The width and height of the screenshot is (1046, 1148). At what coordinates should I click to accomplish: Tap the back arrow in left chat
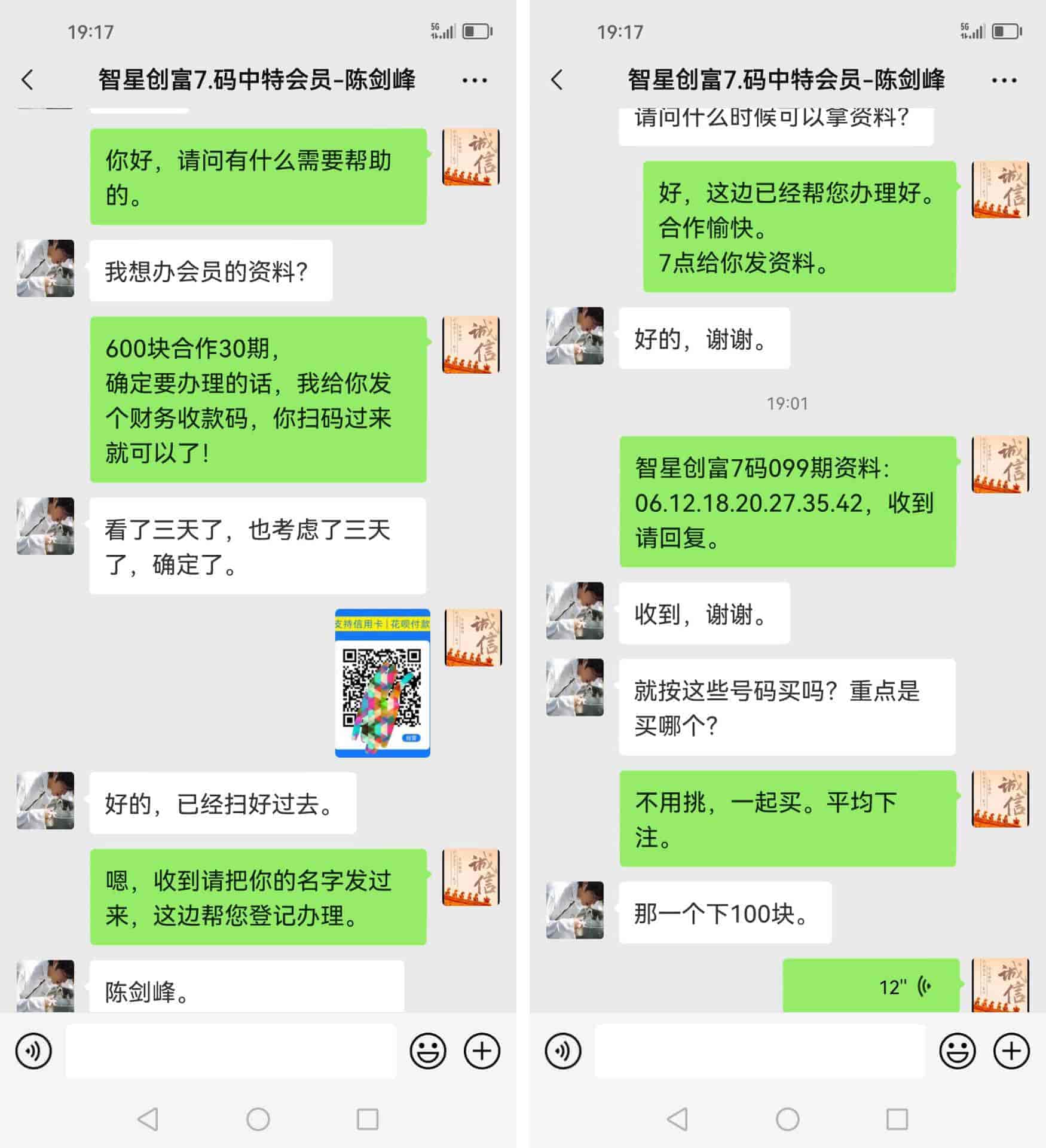point(27,80)
